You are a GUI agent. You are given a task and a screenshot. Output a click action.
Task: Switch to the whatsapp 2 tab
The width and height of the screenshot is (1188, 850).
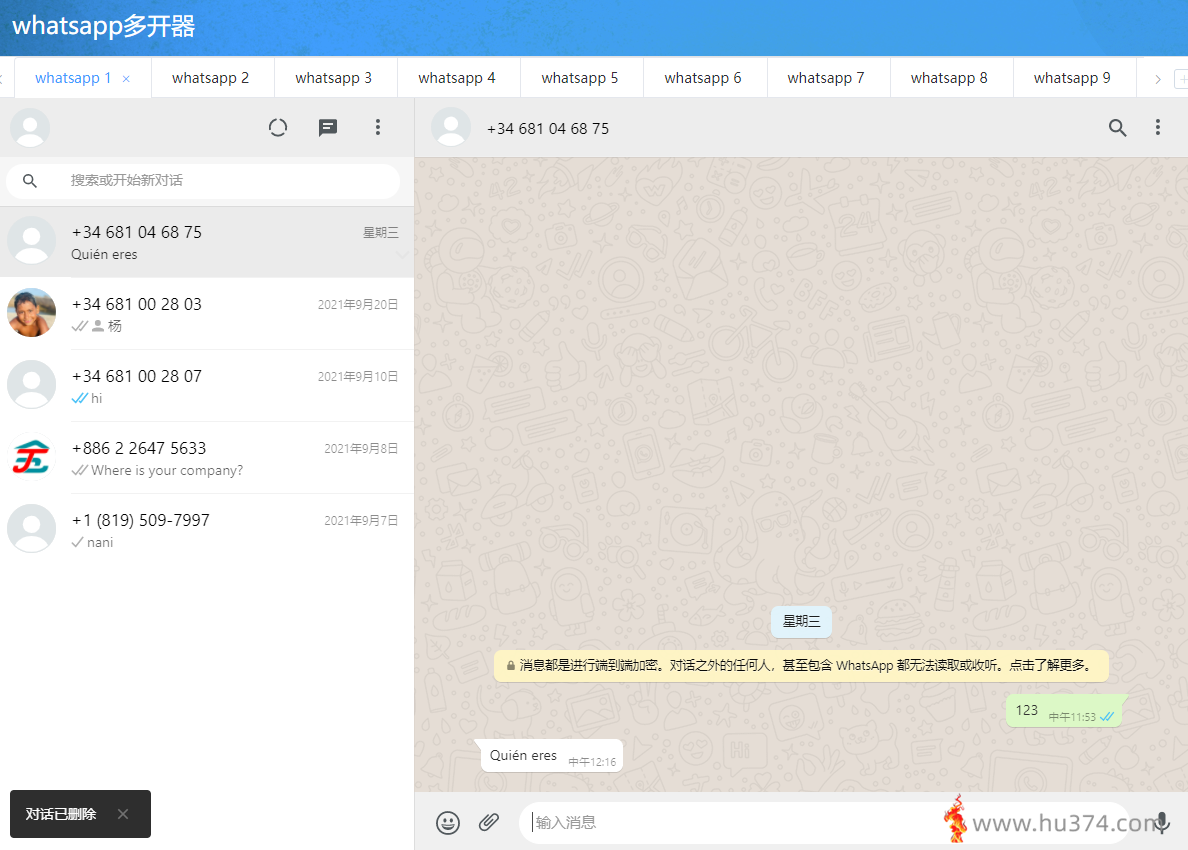pos(211,78)
